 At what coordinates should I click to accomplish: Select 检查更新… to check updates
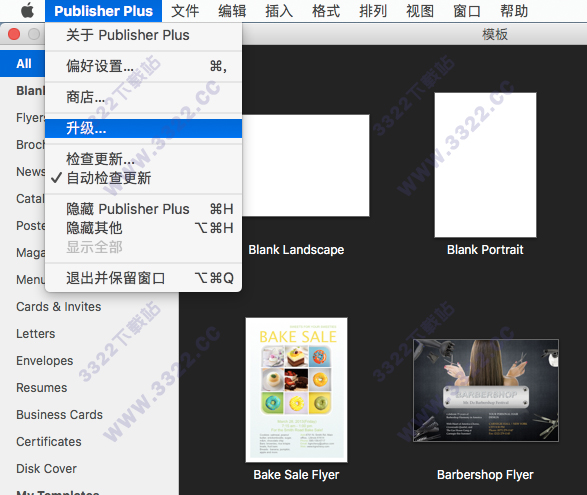coord(143,159)
